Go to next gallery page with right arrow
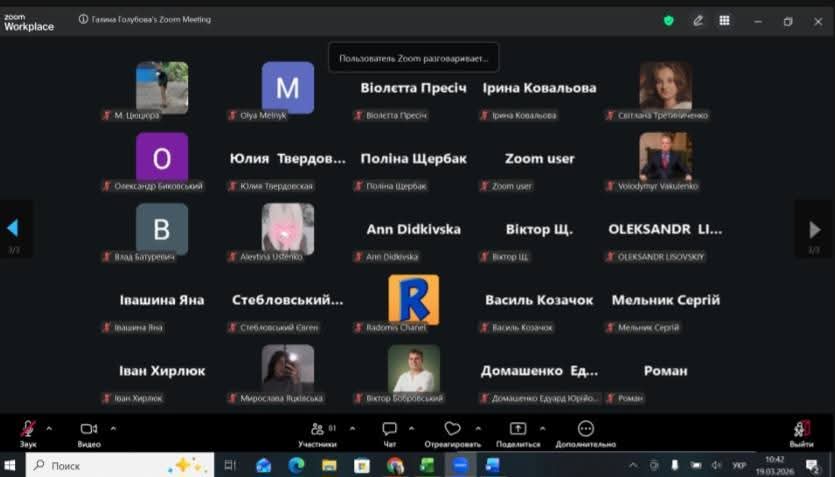 coord(815,229)
